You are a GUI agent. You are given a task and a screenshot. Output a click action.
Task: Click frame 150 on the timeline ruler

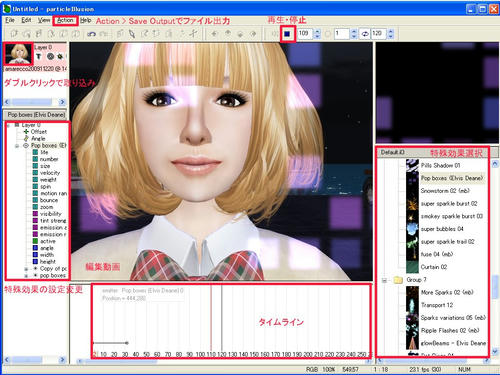(x=254, y=354)
